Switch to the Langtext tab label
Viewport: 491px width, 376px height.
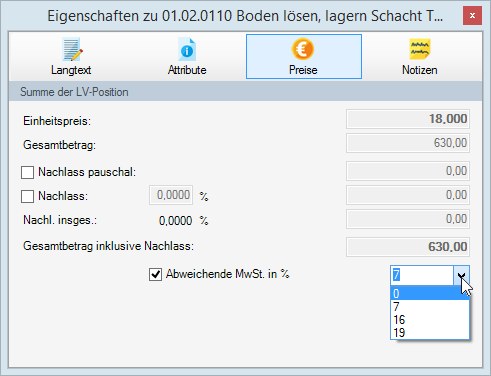click(x=71, y=70)
